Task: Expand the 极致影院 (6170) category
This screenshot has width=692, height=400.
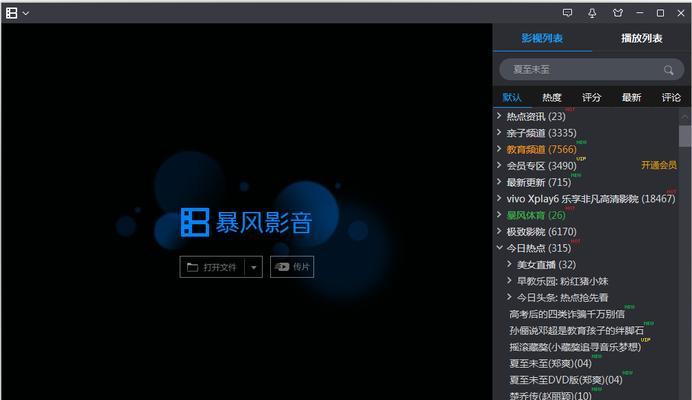Action: point(499,231)
